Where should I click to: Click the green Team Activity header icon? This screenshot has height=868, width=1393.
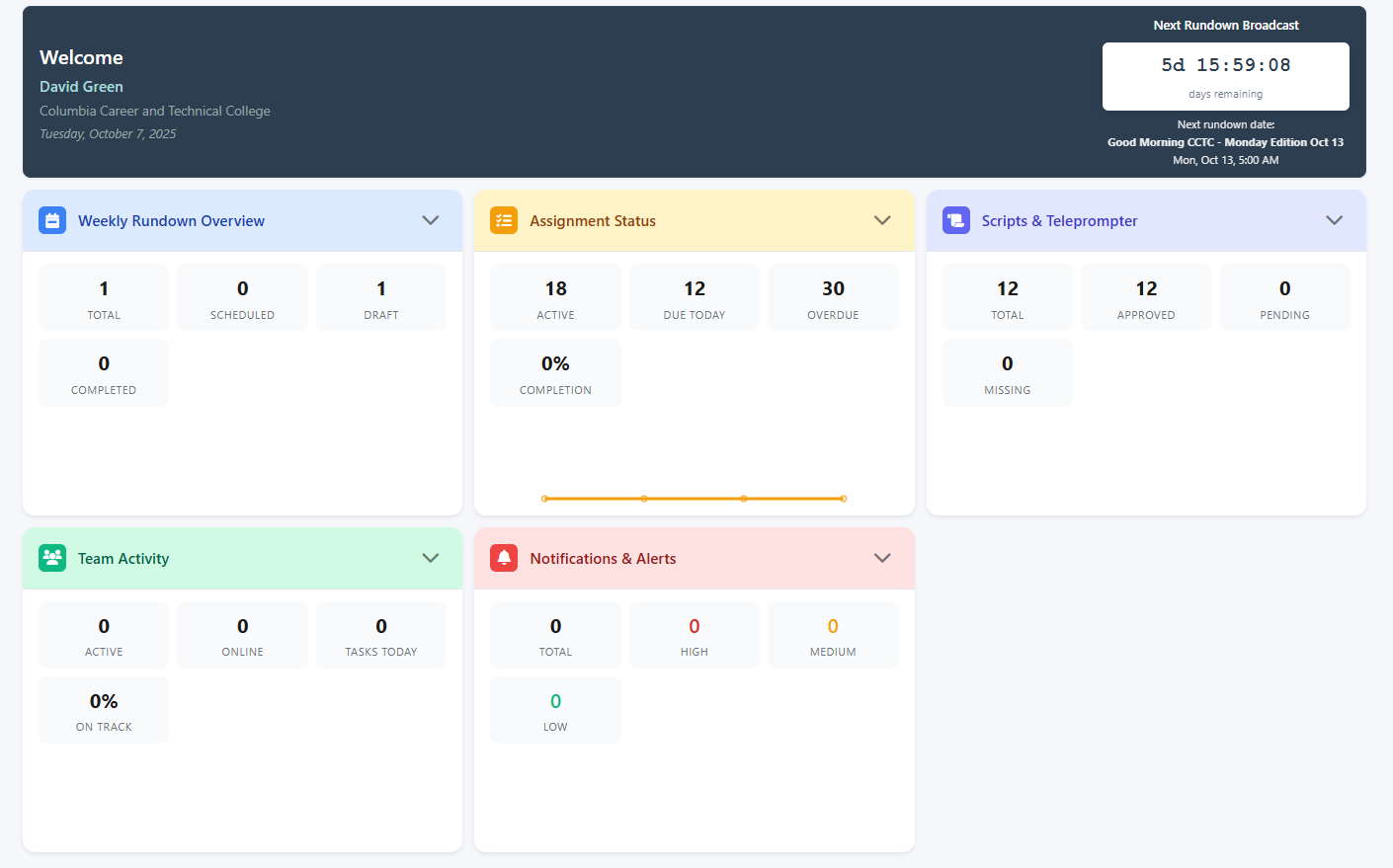tap(52, 558)
